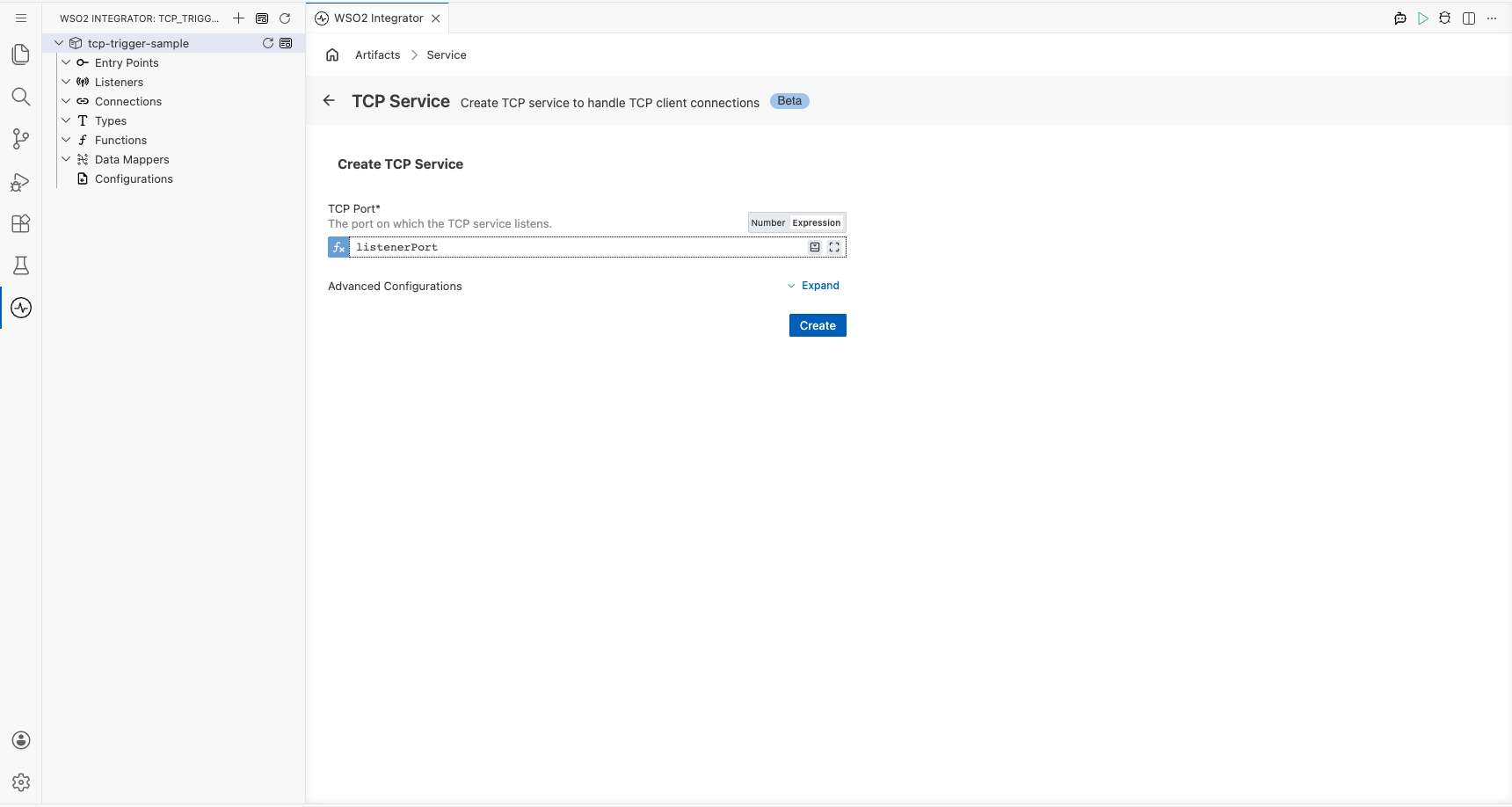
Task: Expand the expression editor to fullscreen
Action: click(834, 247)
